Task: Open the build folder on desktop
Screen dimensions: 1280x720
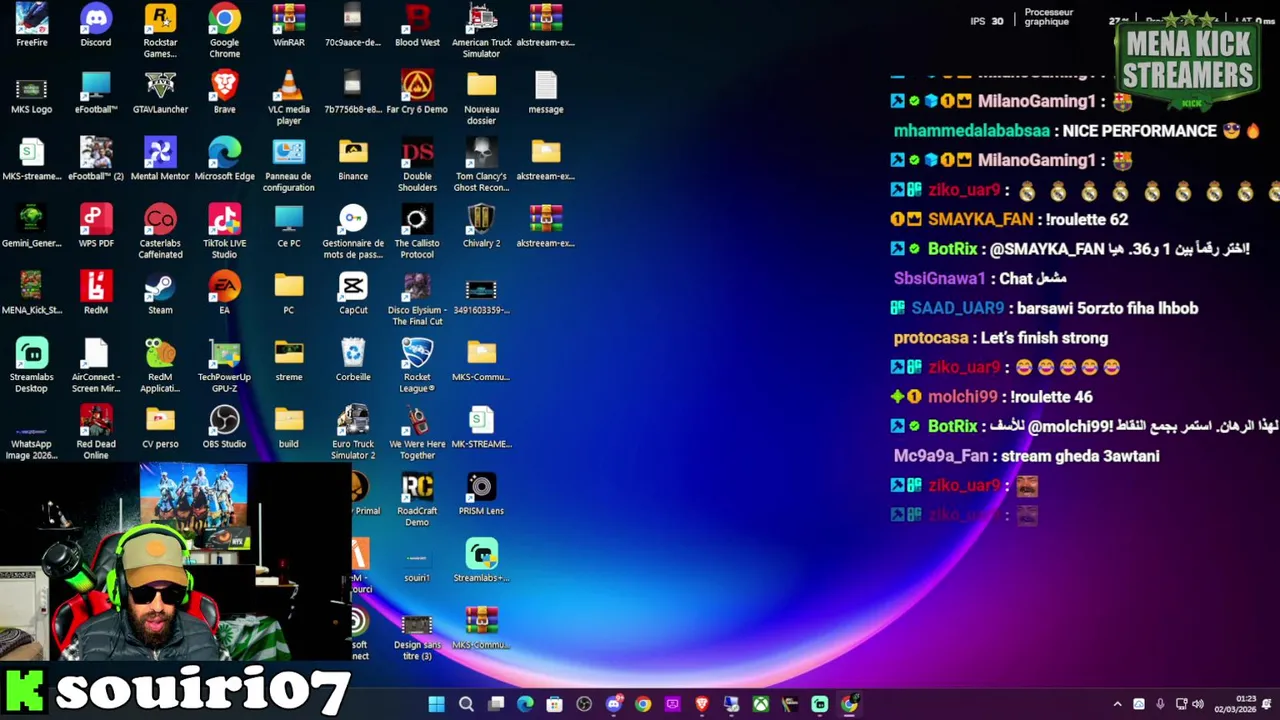Action: pos(289,427)
